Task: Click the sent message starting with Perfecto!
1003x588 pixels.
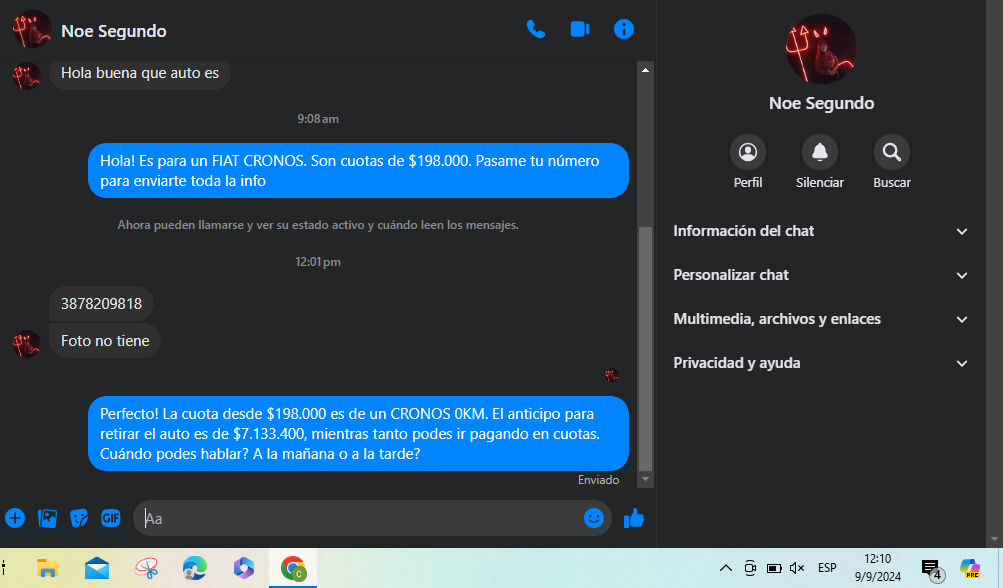Action: click(x=358, y=434)
